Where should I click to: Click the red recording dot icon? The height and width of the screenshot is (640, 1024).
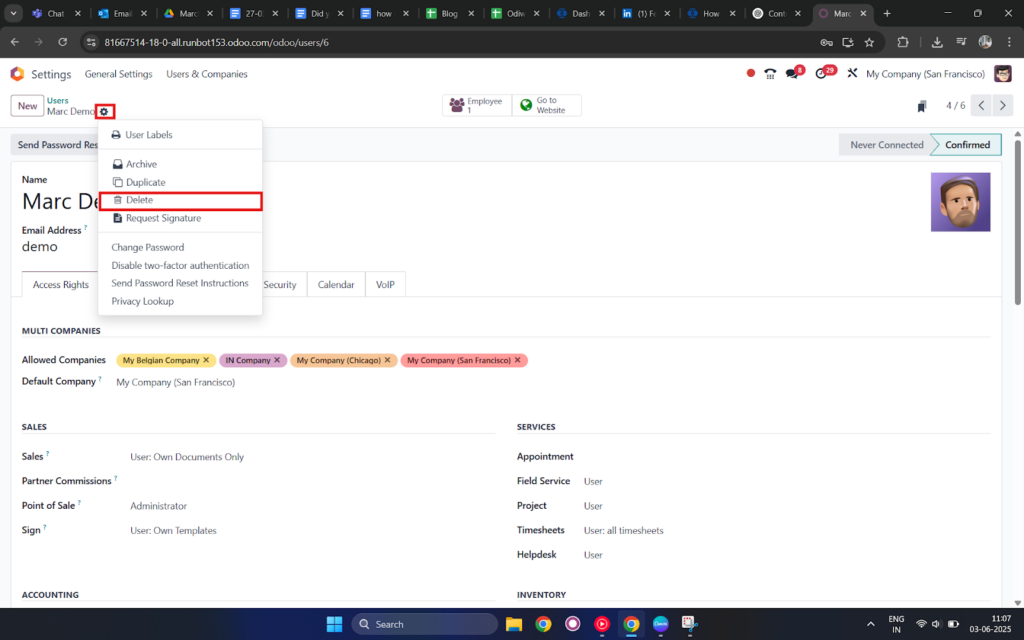click(750, 73)
